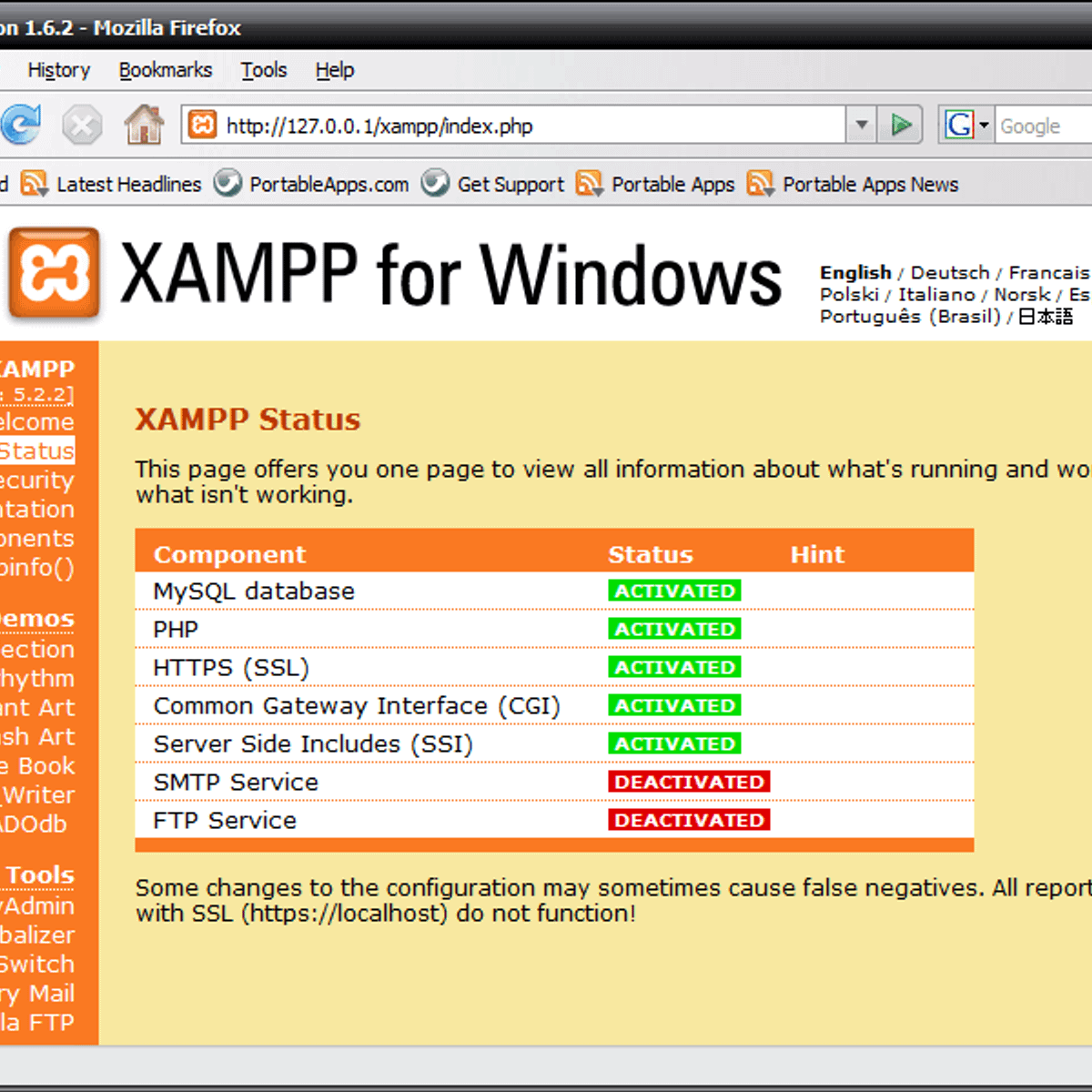Click the Latest Headlines feed icon
Viewport: 1092px width, 1092px height.
34,184
